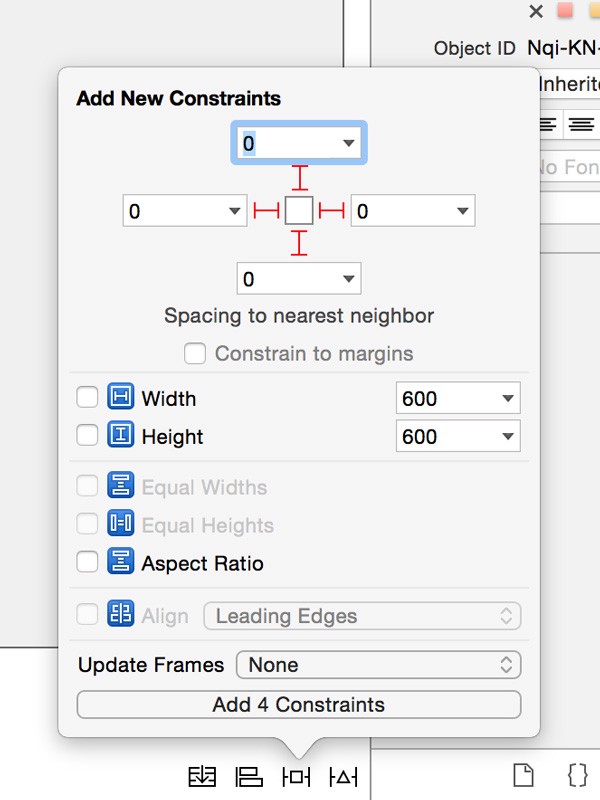
Task: Open the Pin constraints toolbar button
Action: [296, 777]
